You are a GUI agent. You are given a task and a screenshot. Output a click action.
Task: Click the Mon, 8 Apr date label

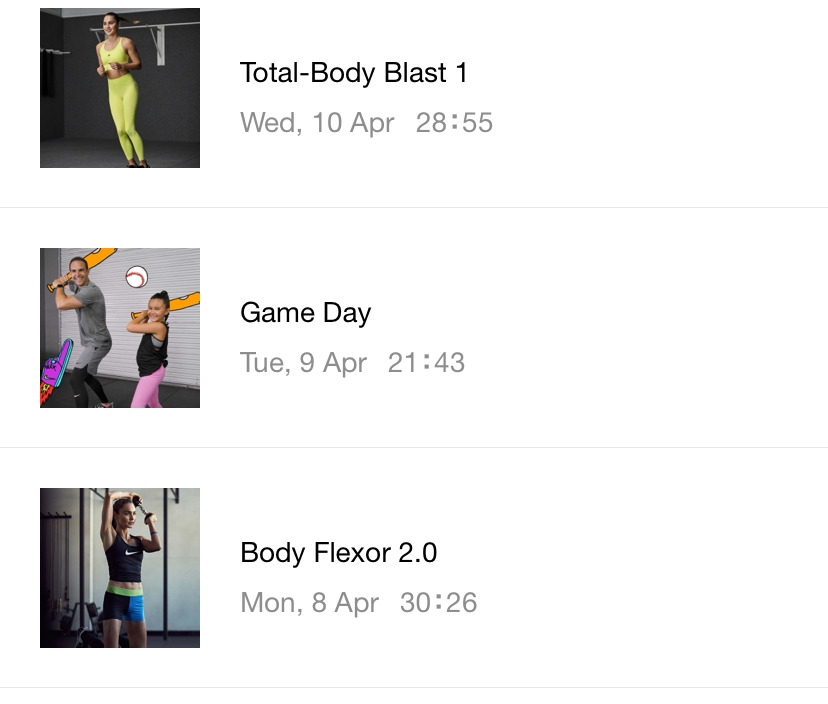click(309, 603)
